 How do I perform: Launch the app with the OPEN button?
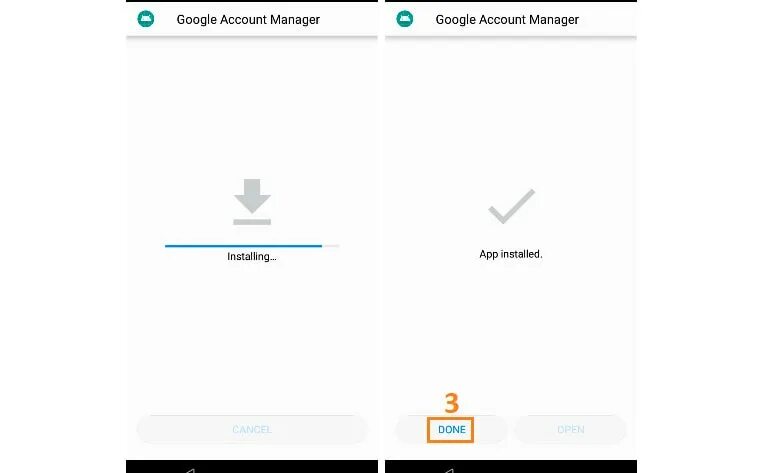pyautogui.click(x=570, y=430)
